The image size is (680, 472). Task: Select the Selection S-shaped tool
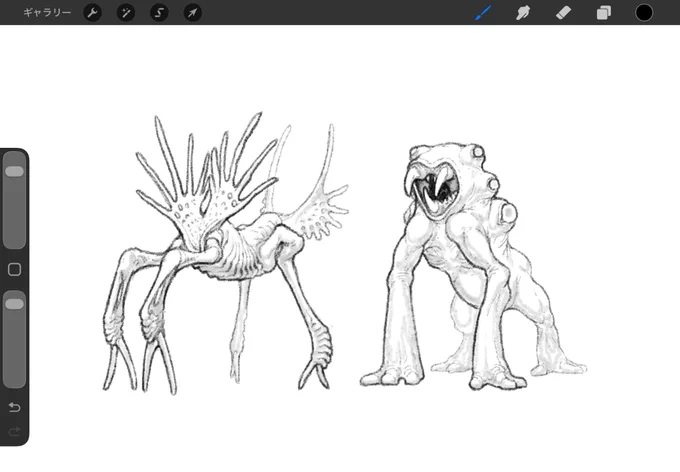[159, 13]
